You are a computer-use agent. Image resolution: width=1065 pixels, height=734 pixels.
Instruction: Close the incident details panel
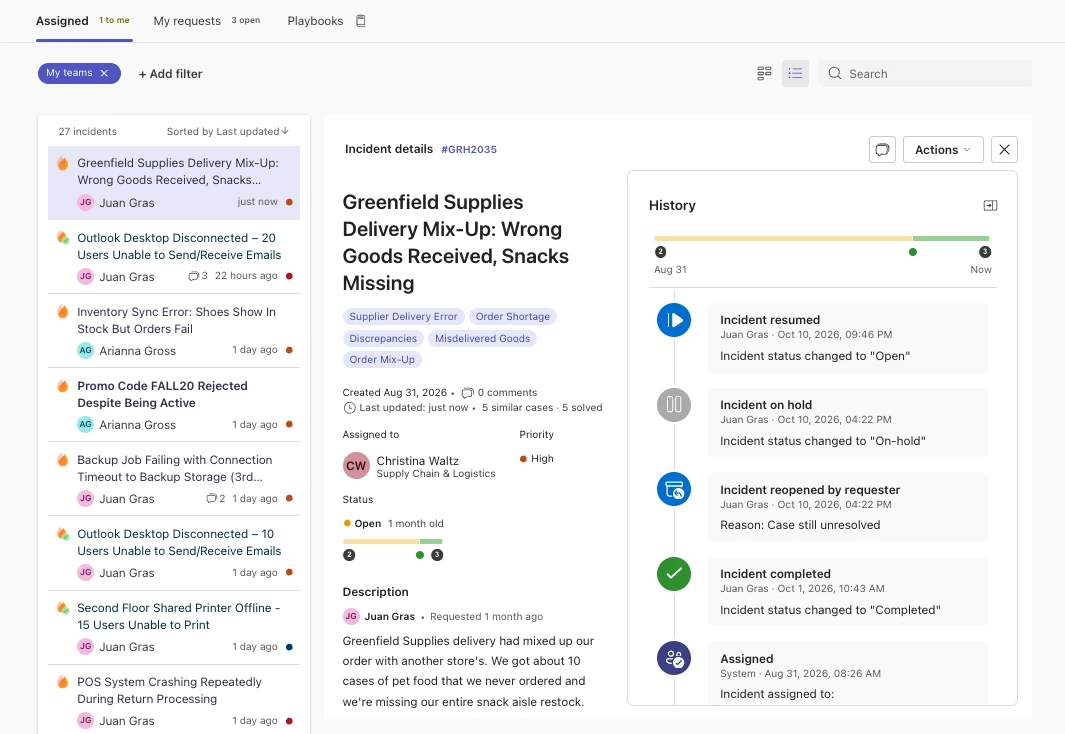coord(1004,149)
